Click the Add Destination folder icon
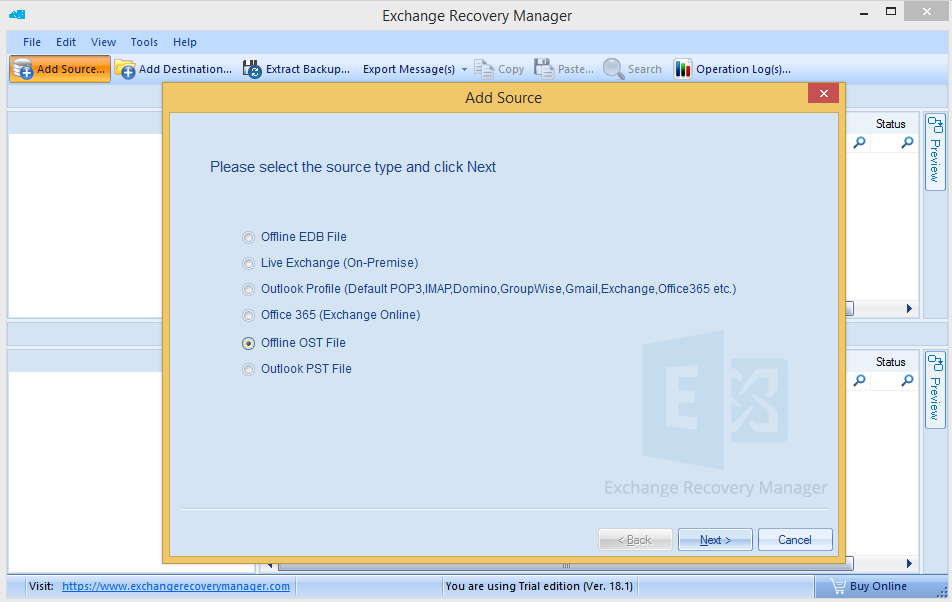The image size is (952, 602). [125, 69]
